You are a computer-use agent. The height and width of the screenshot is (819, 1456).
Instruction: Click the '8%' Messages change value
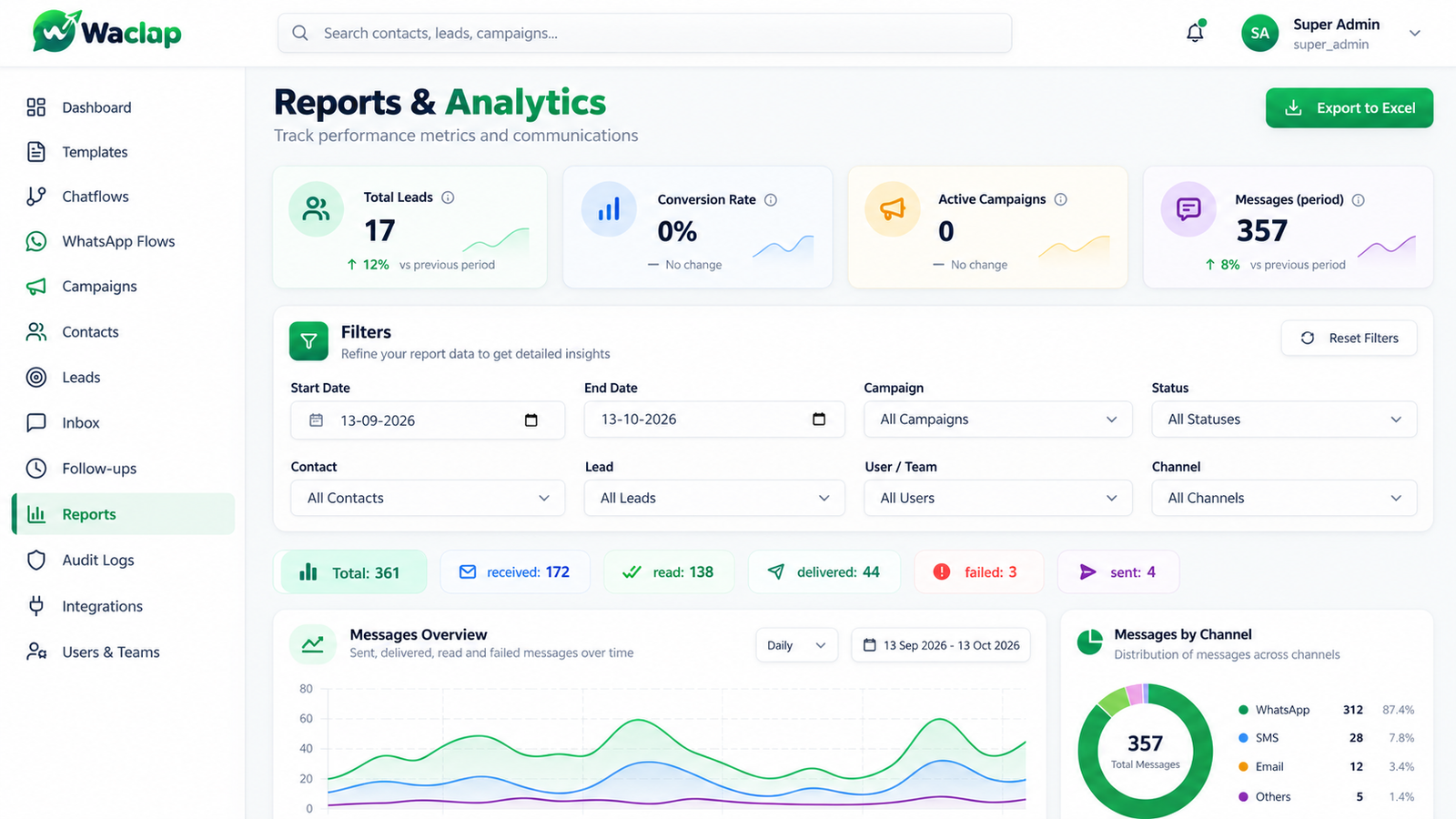(x=1230, y=265)
